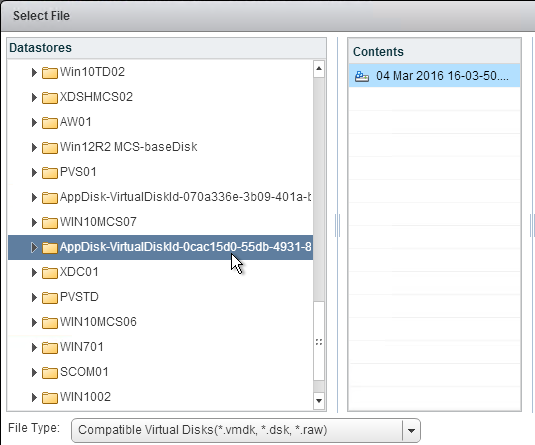Click the XDSHMCS02 folder icon

[49, 97]
